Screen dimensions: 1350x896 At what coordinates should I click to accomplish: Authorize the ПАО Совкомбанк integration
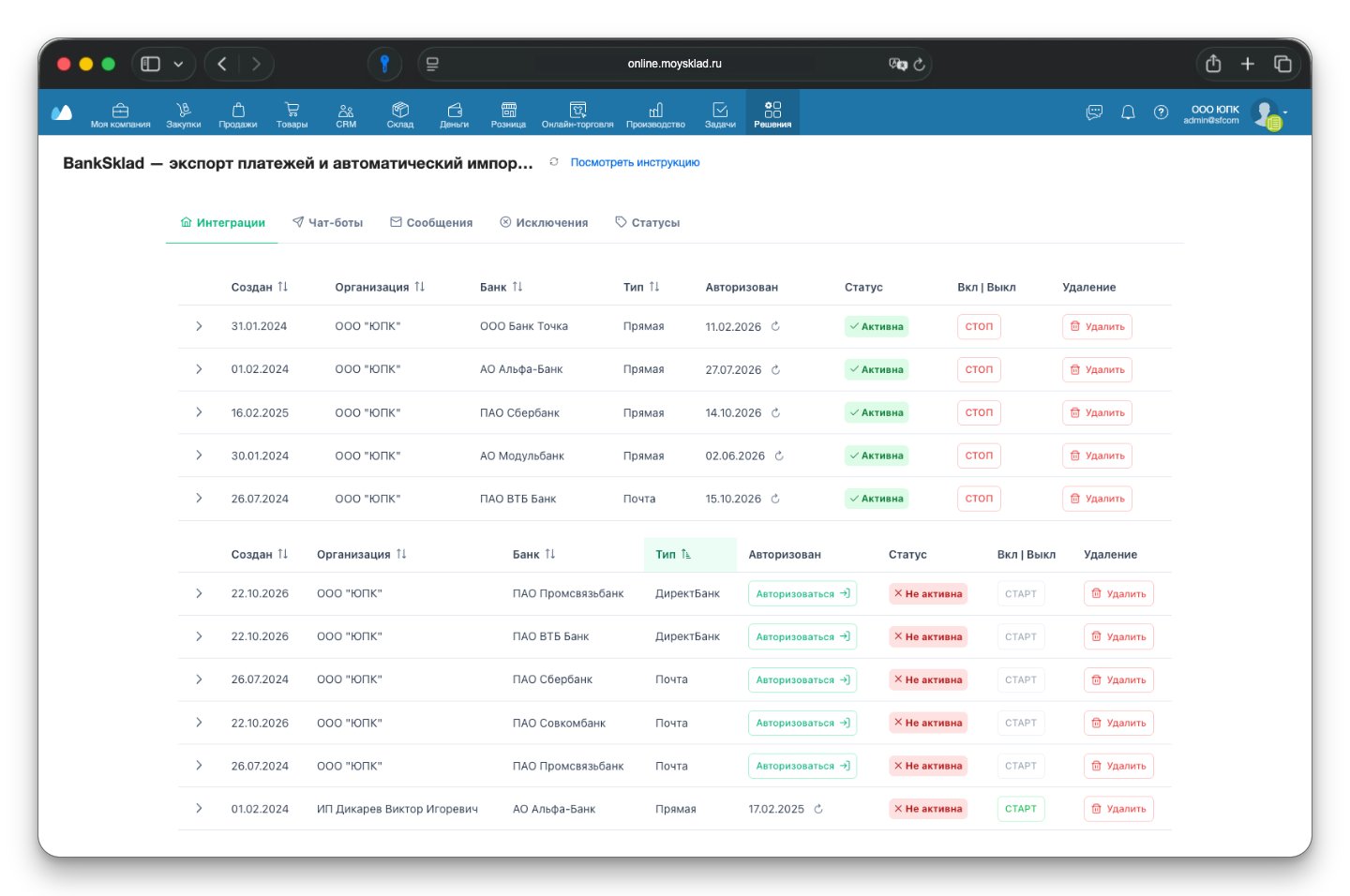pyautogui.click(x=802, y=723)
